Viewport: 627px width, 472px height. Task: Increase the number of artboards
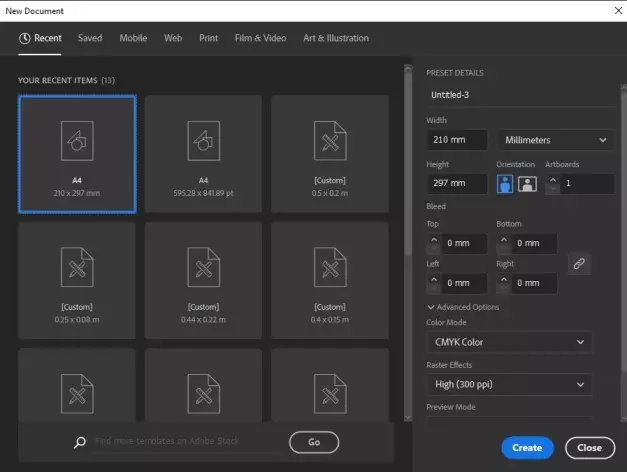(553, 180)
